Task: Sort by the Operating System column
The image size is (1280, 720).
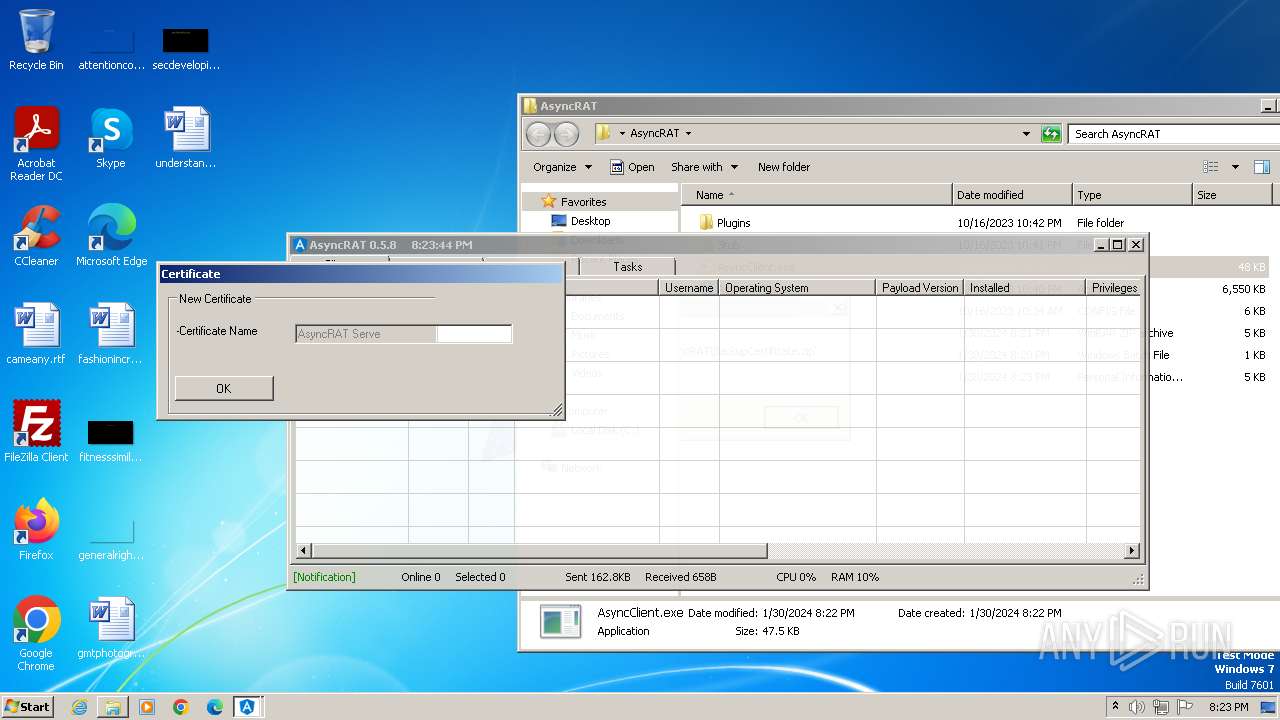Action: tap(796, 287)
